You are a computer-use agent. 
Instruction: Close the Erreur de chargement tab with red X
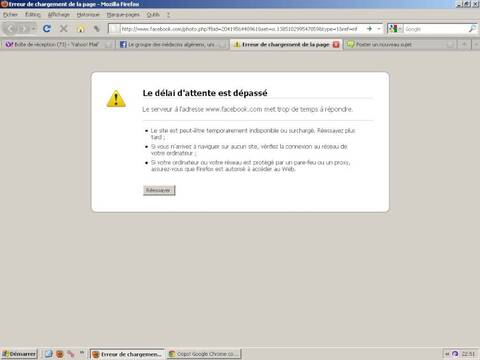pos(336,44)
